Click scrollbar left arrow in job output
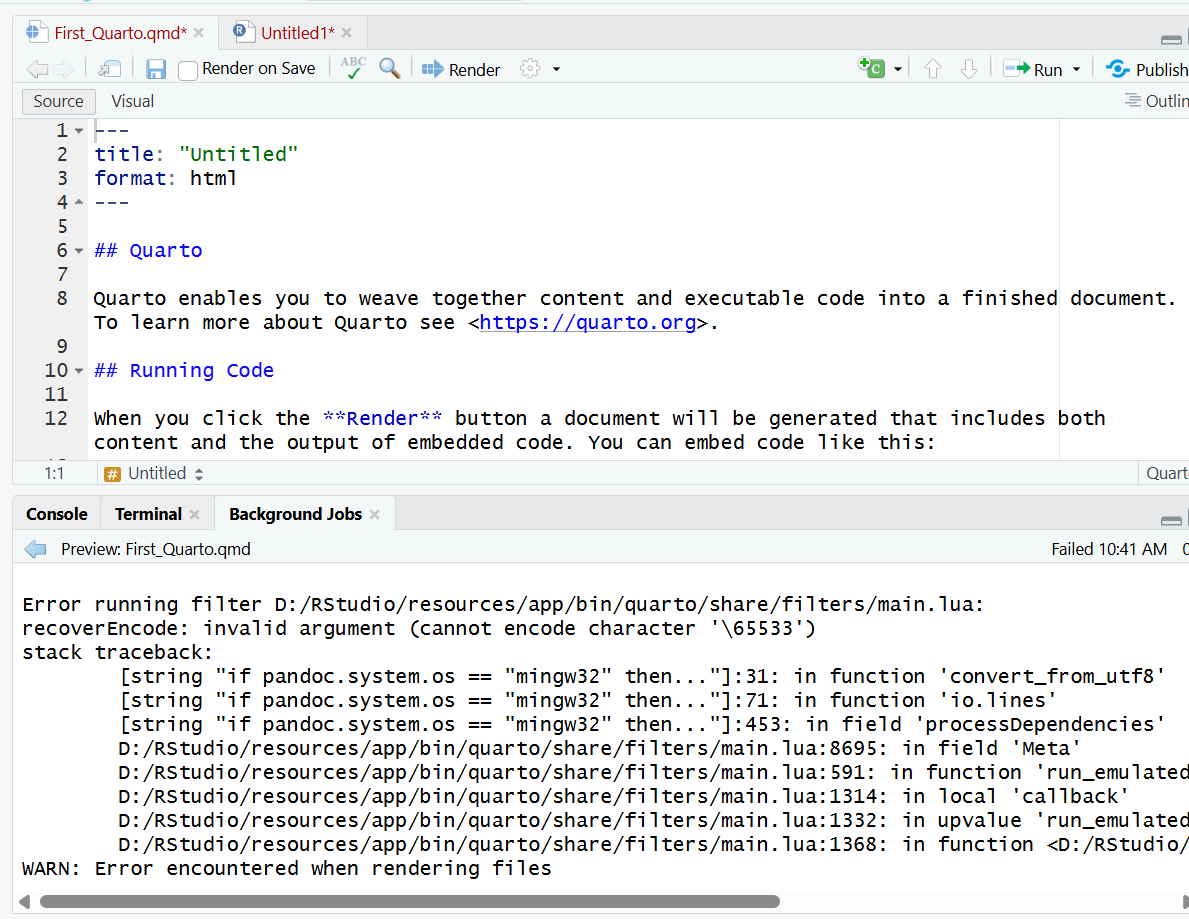 24,902
